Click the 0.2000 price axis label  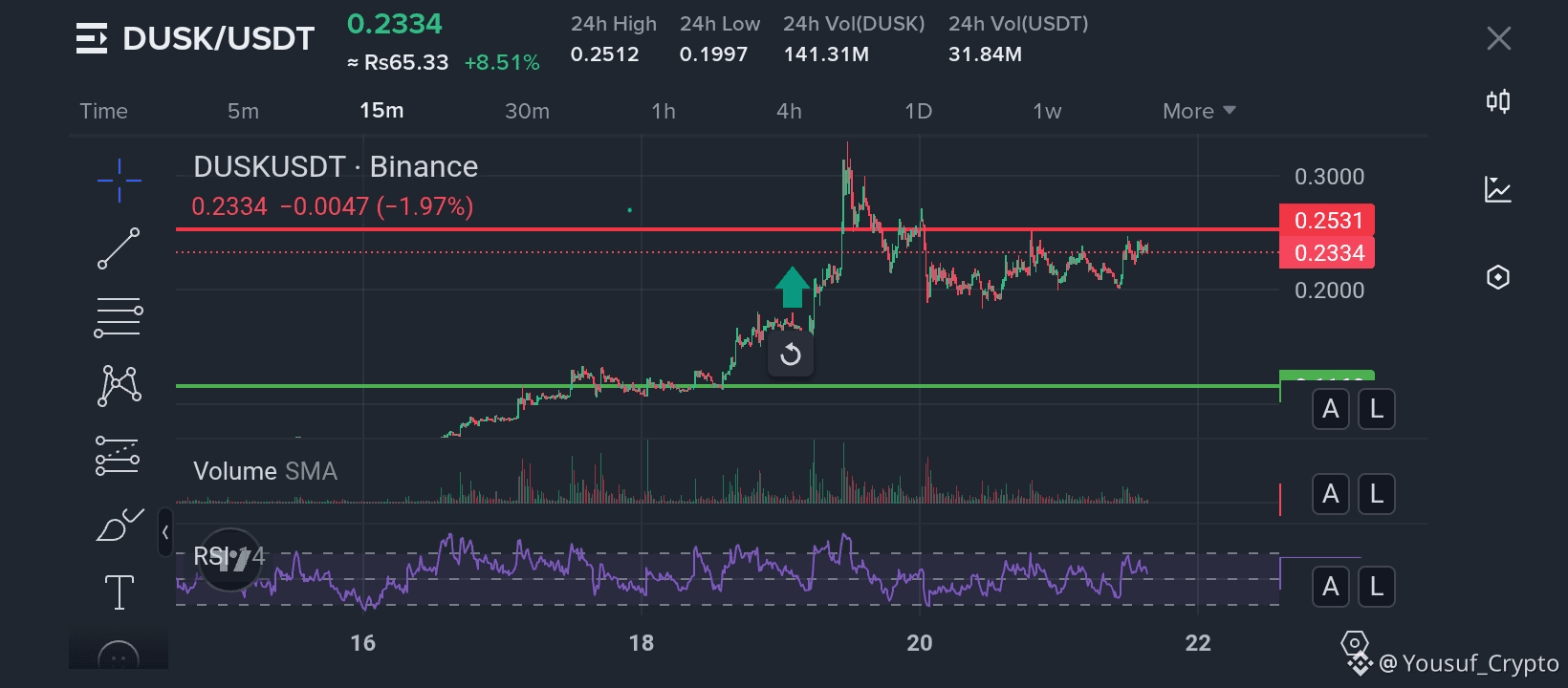(1329, 290)
